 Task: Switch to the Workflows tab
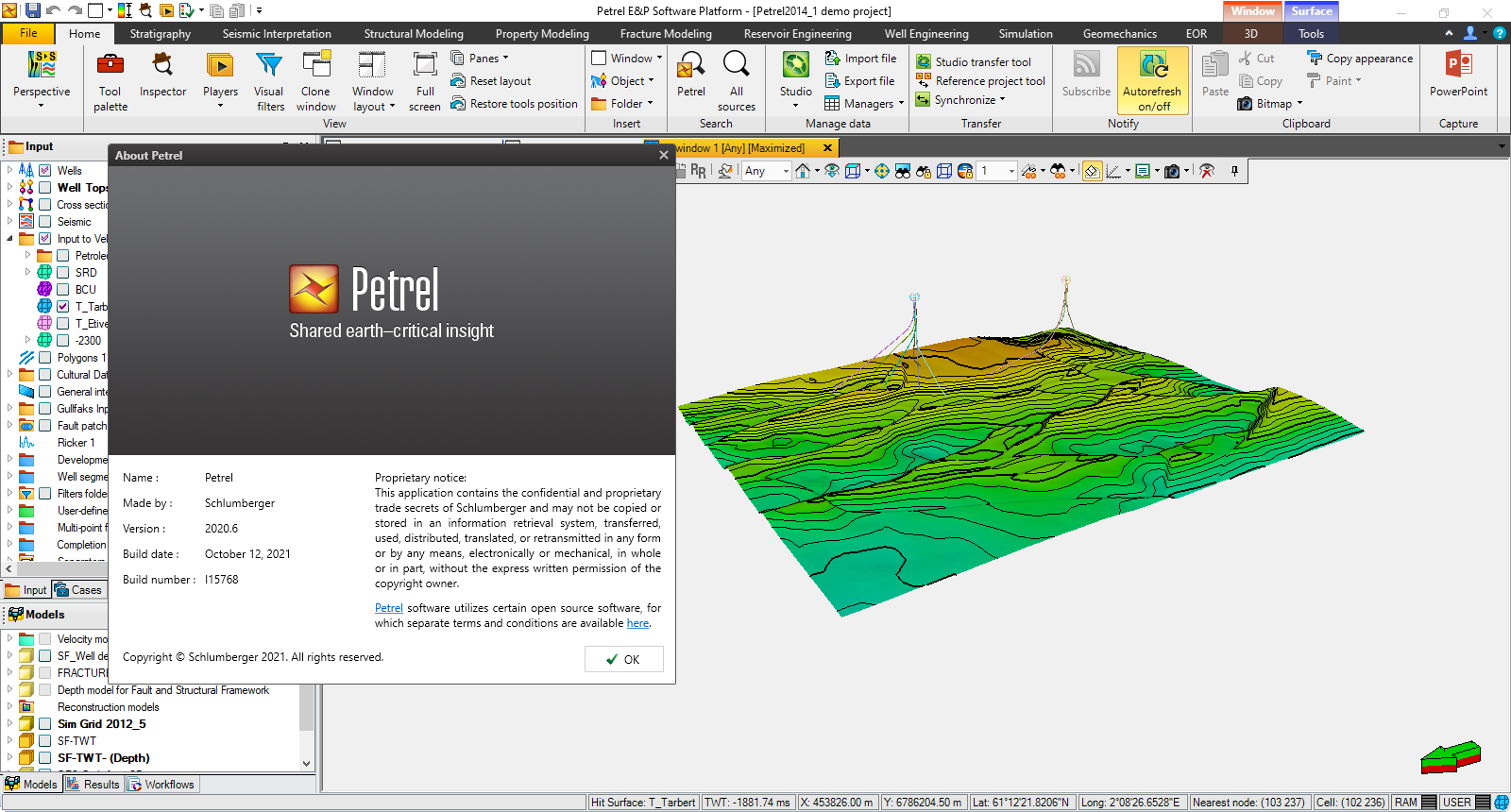(x=161, y=785)
